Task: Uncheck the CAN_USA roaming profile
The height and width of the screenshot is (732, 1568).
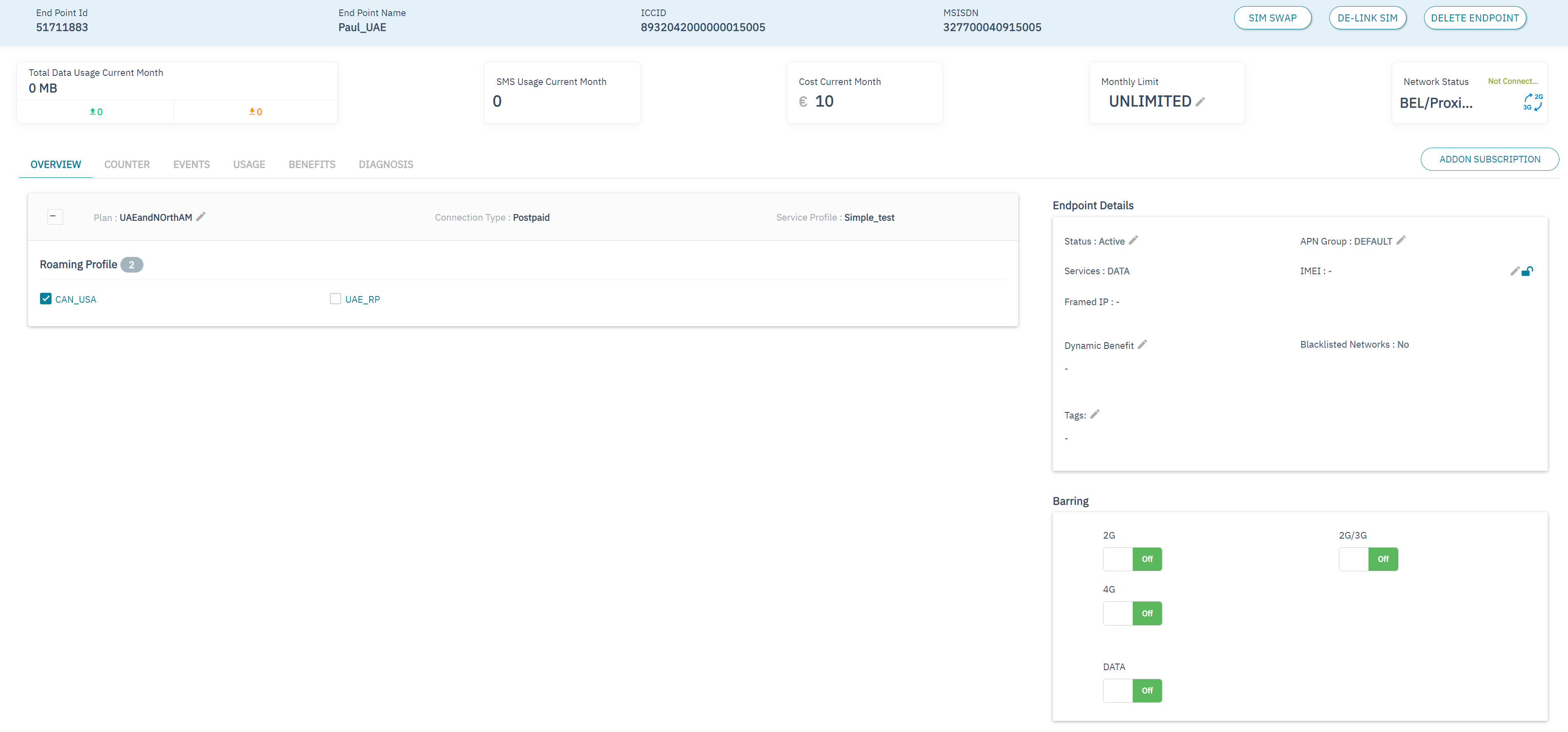Action: pyautogui.click(x=46, y=299)
